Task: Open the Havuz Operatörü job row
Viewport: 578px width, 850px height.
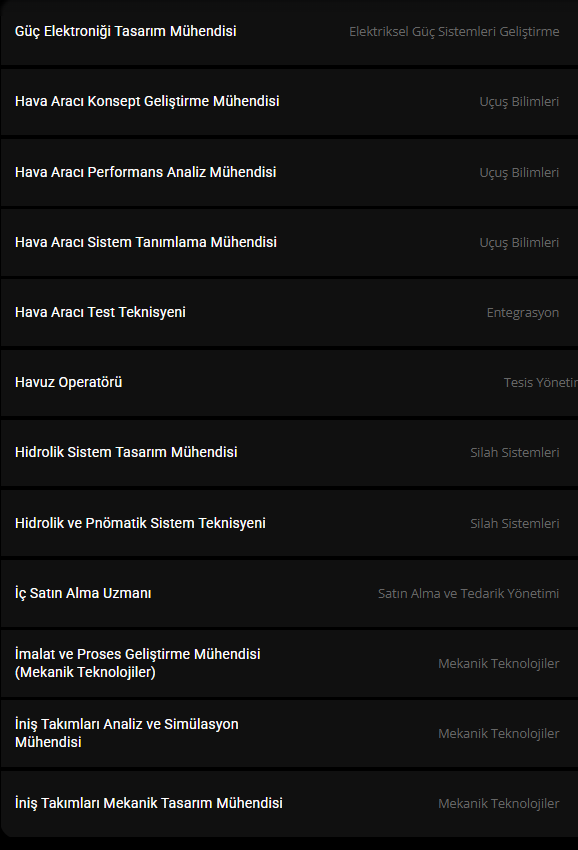Action: (289, 382)
